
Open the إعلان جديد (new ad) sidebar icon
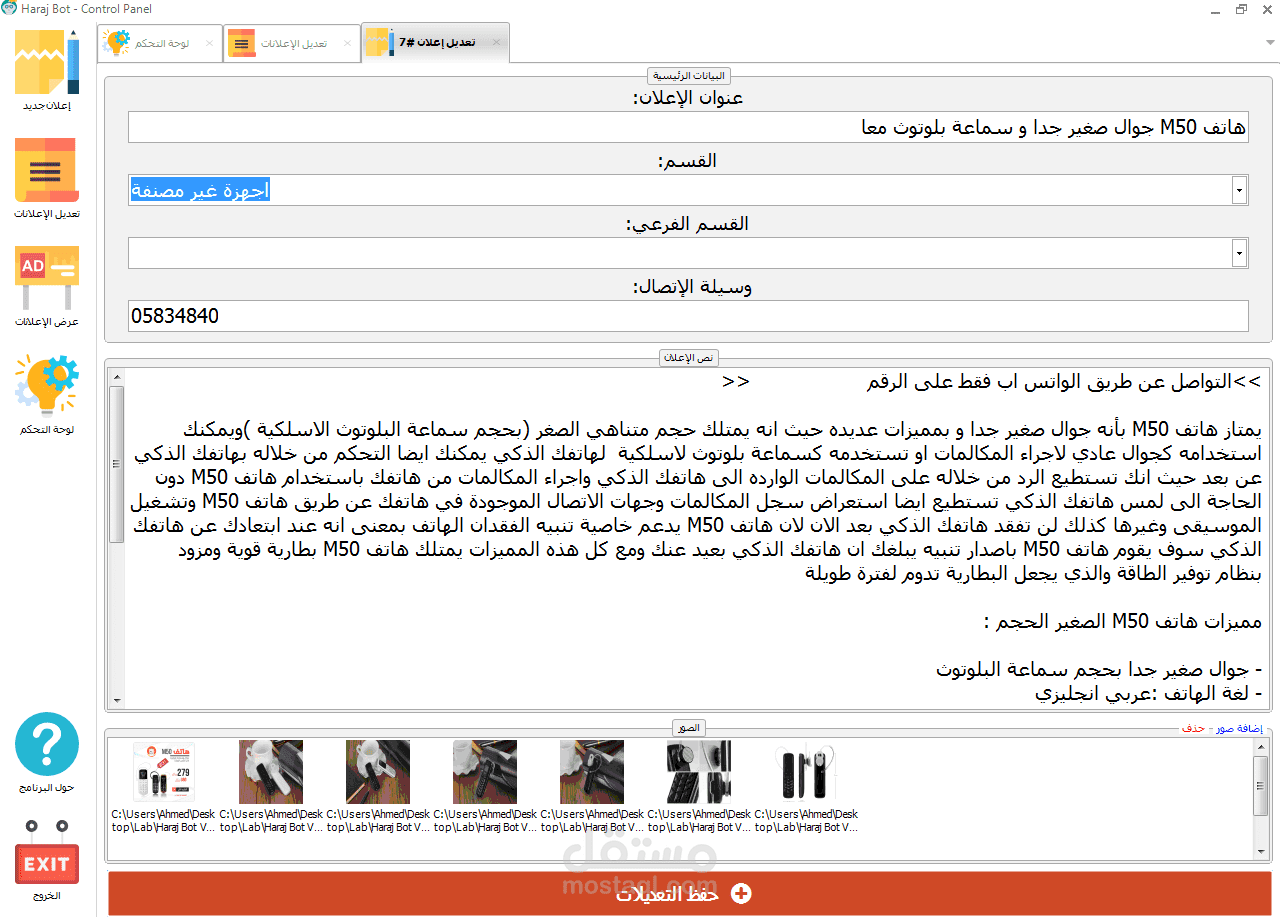47,69
